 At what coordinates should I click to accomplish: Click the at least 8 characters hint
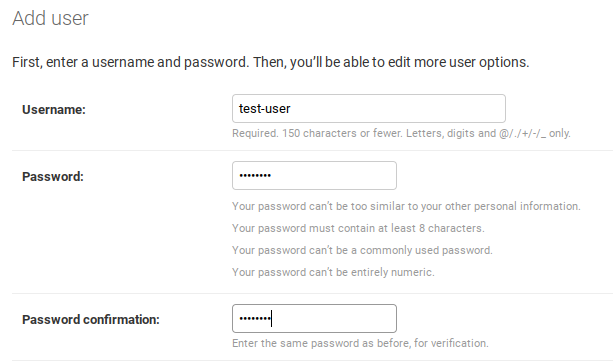coord(358,228)
